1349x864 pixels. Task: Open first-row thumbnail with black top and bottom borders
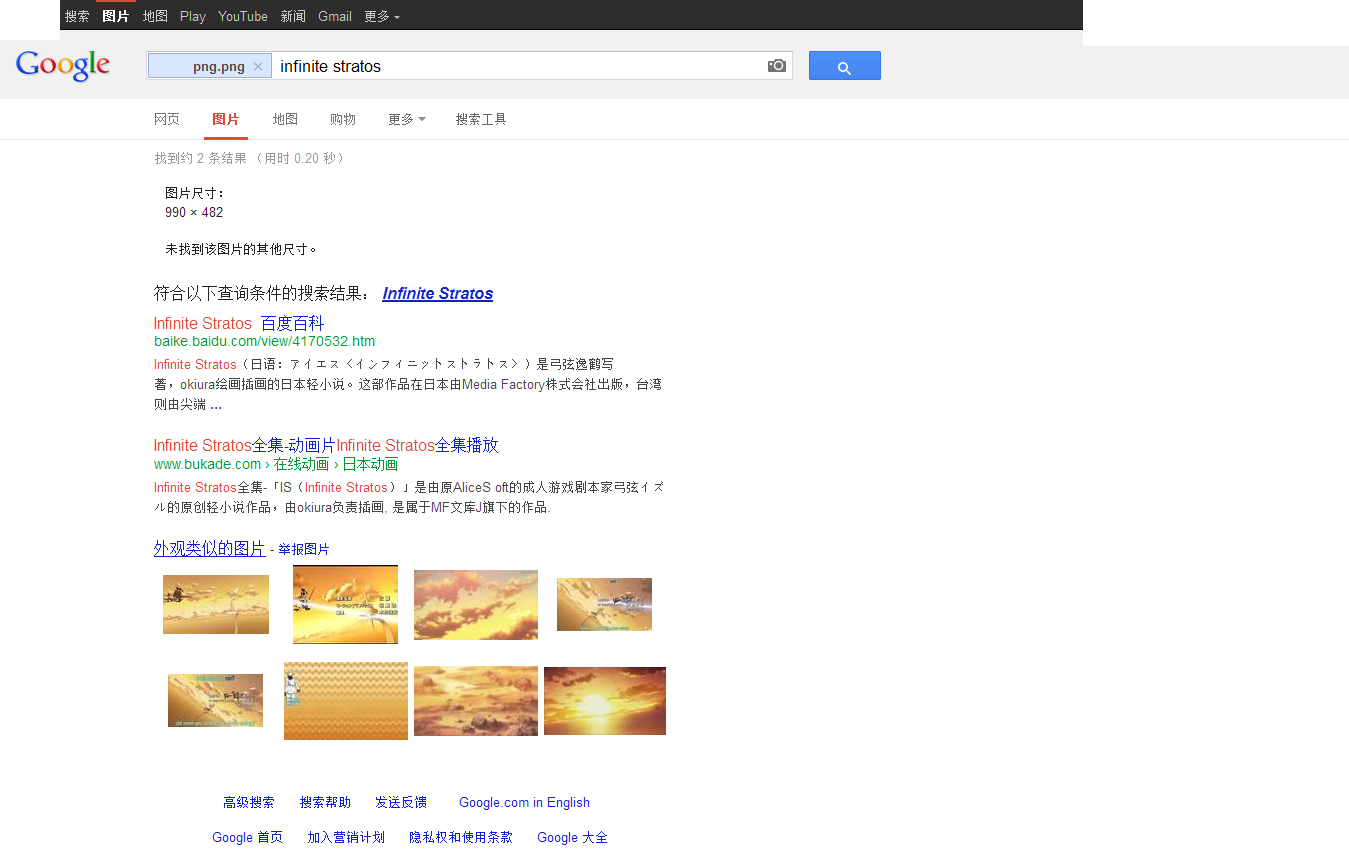(345, 605)
